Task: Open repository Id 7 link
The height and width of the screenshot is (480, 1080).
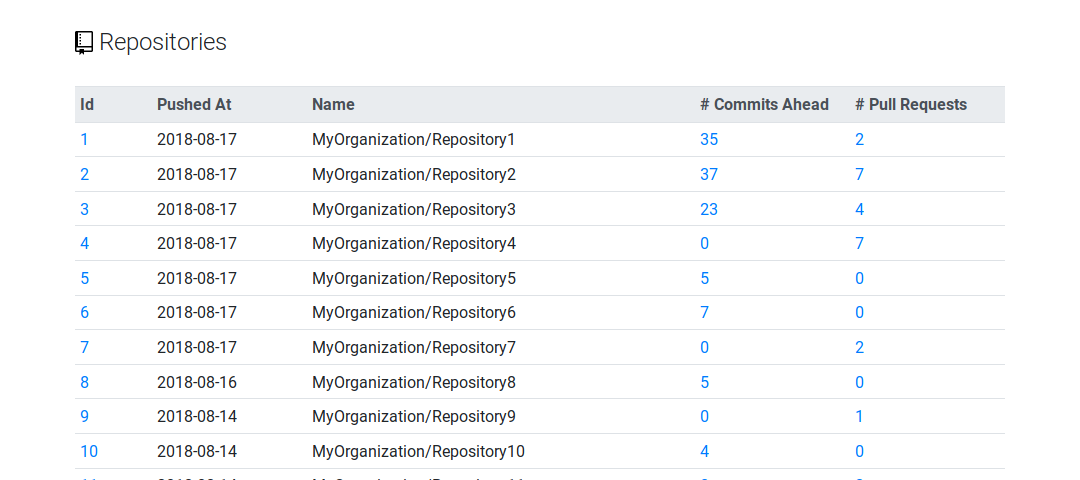Action: coord(84,347)
